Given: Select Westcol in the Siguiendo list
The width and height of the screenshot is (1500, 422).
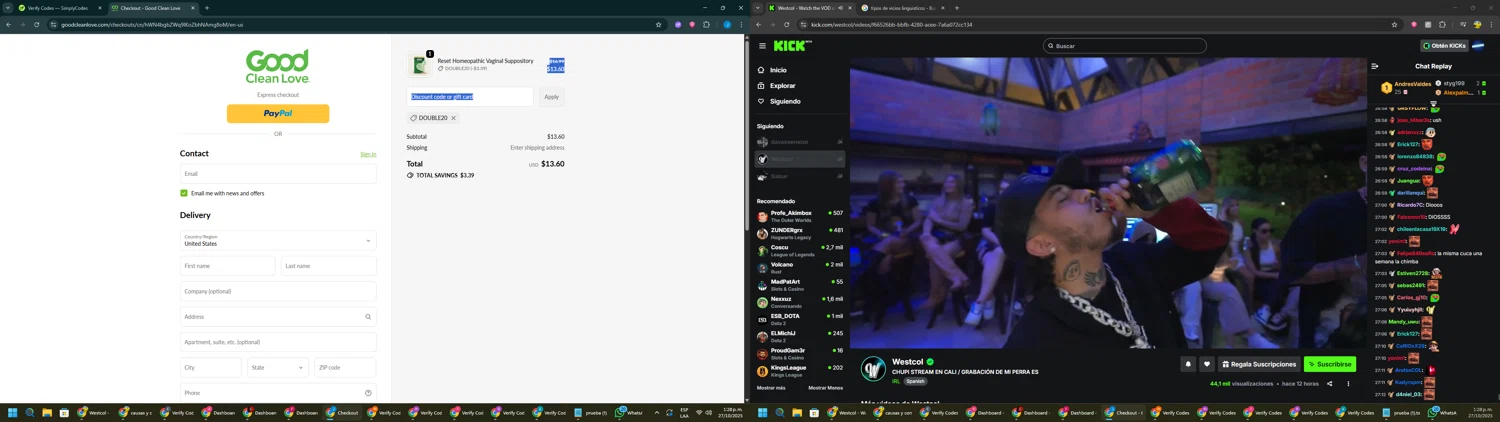Looking at the screenshot, I should pyautogui.click(x=800, y=159).
